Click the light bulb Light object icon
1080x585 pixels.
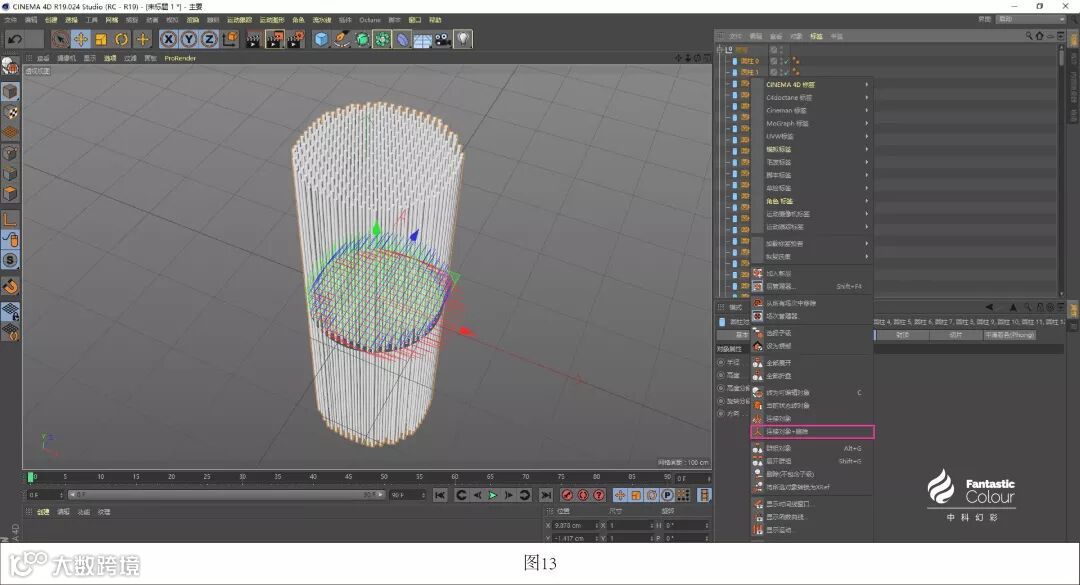pyautogui.click(x=463, y=39)
